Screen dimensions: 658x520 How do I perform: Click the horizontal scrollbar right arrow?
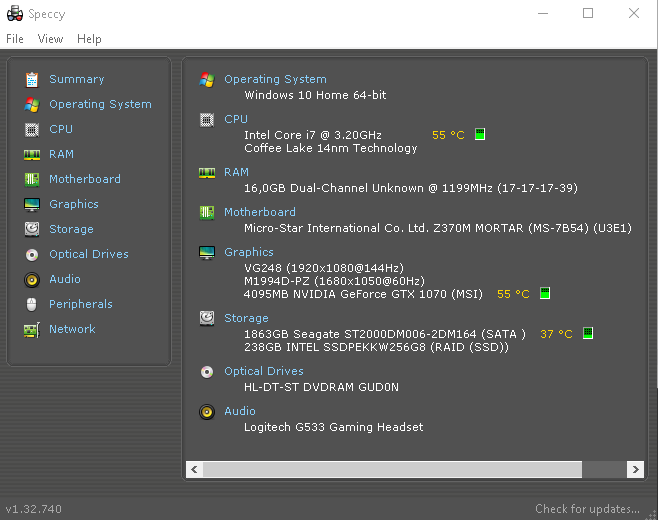tap(636, 469)
